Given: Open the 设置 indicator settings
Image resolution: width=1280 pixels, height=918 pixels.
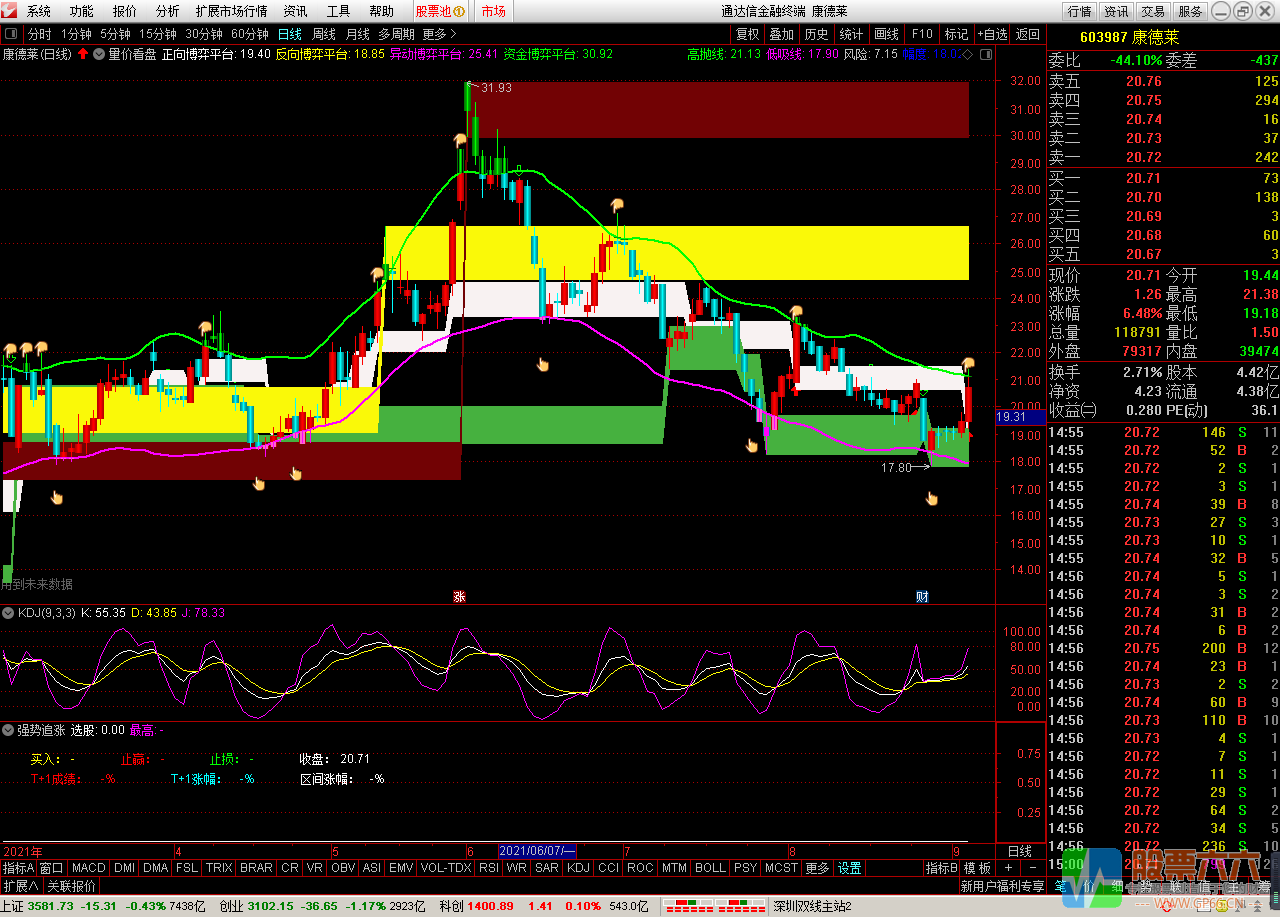Looking at the screenshot, I should (849, 868).
